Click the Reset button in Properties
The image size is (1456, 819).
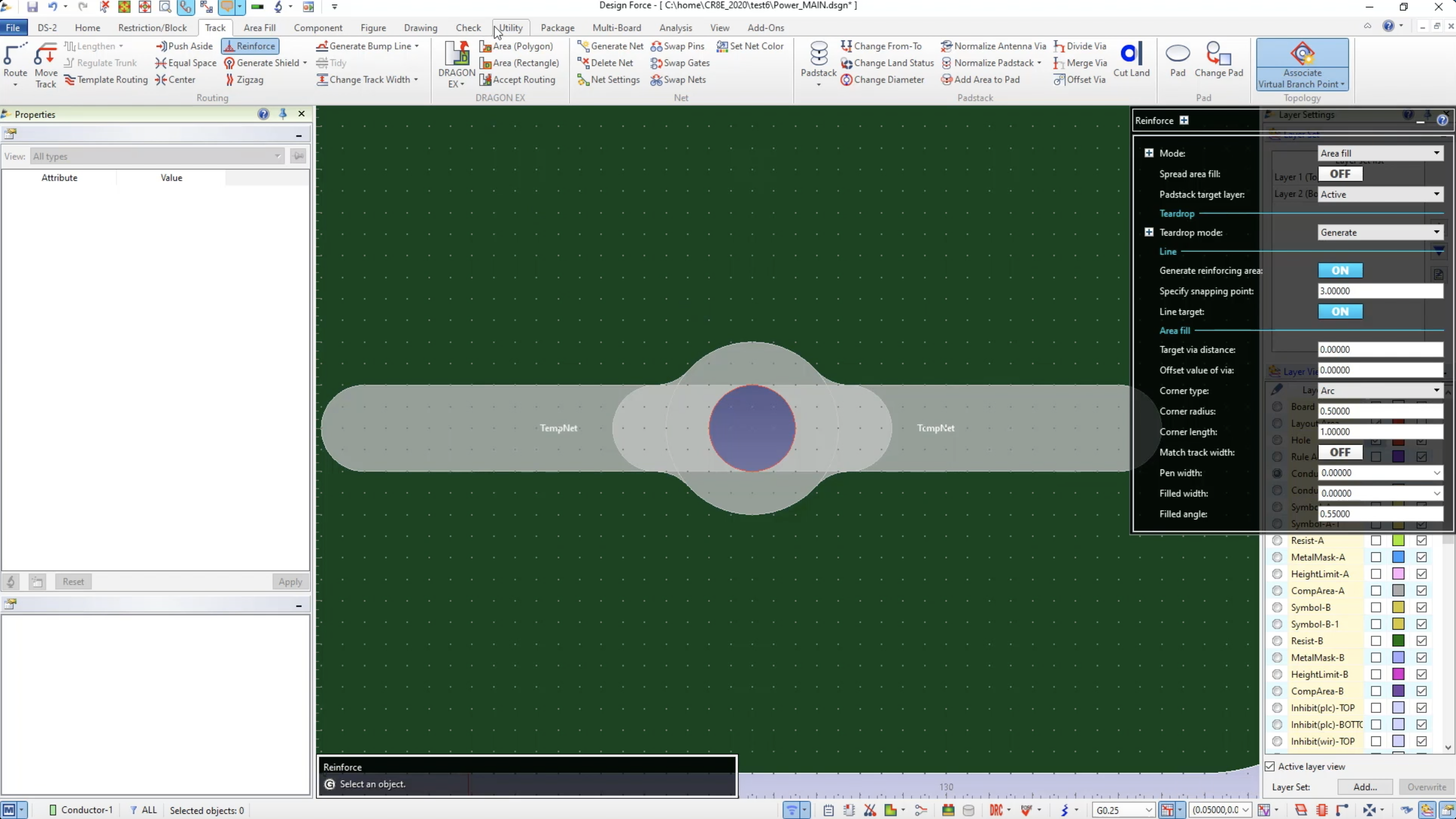pos(73,581)
